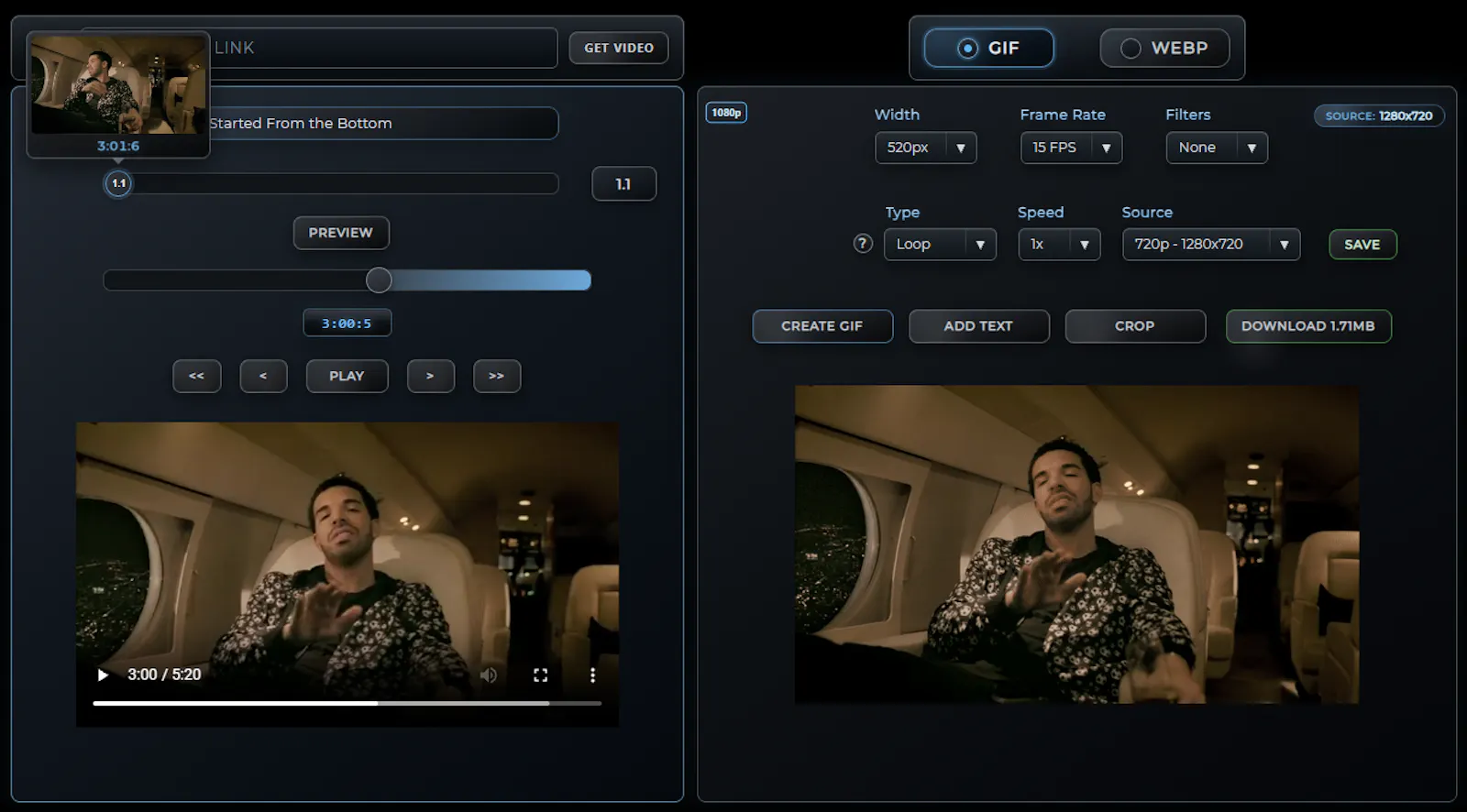This screenshot has width=1467, height=812.
Task: Select the WEBP format radio button
Action: coord(1164,48)
